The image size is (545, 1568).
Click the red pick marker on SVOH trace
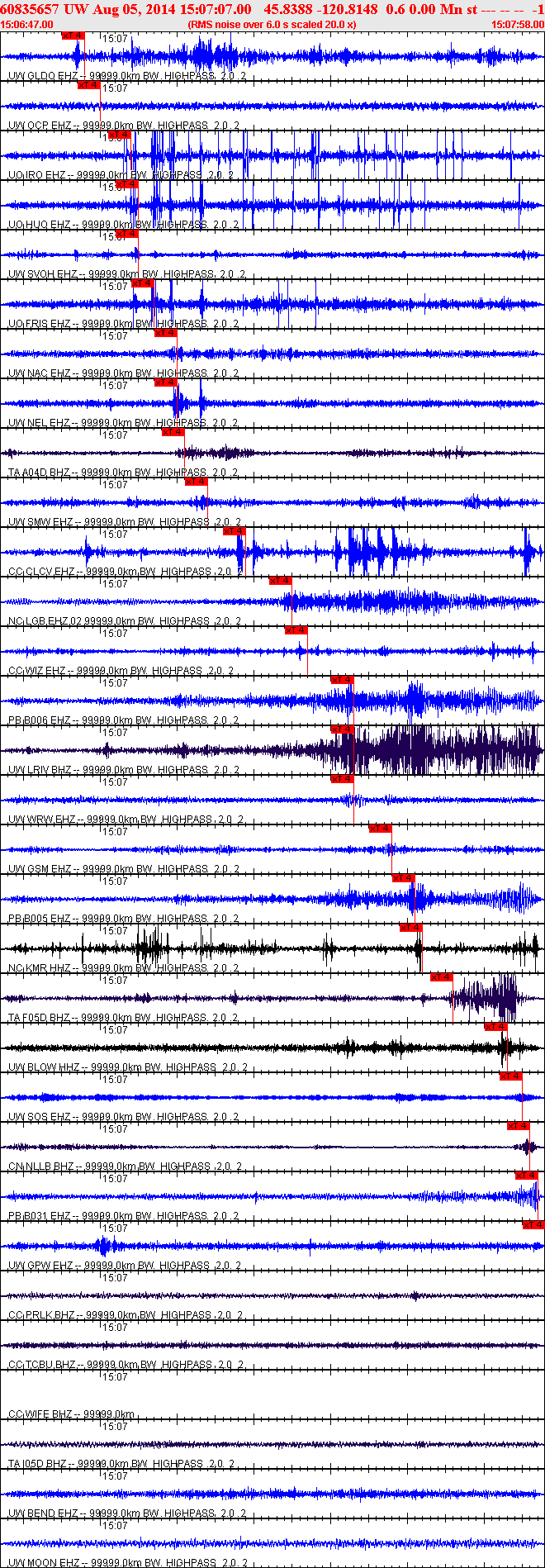coord(127,234)
